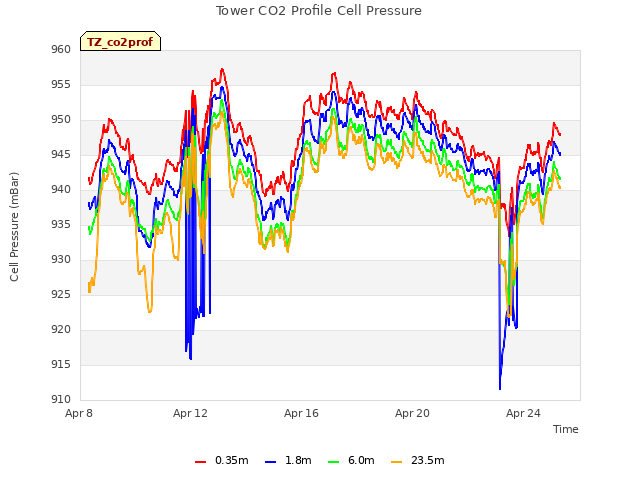Click the 920 y-axis tick label
640x480 pixels.
click(x=61, y=329)
